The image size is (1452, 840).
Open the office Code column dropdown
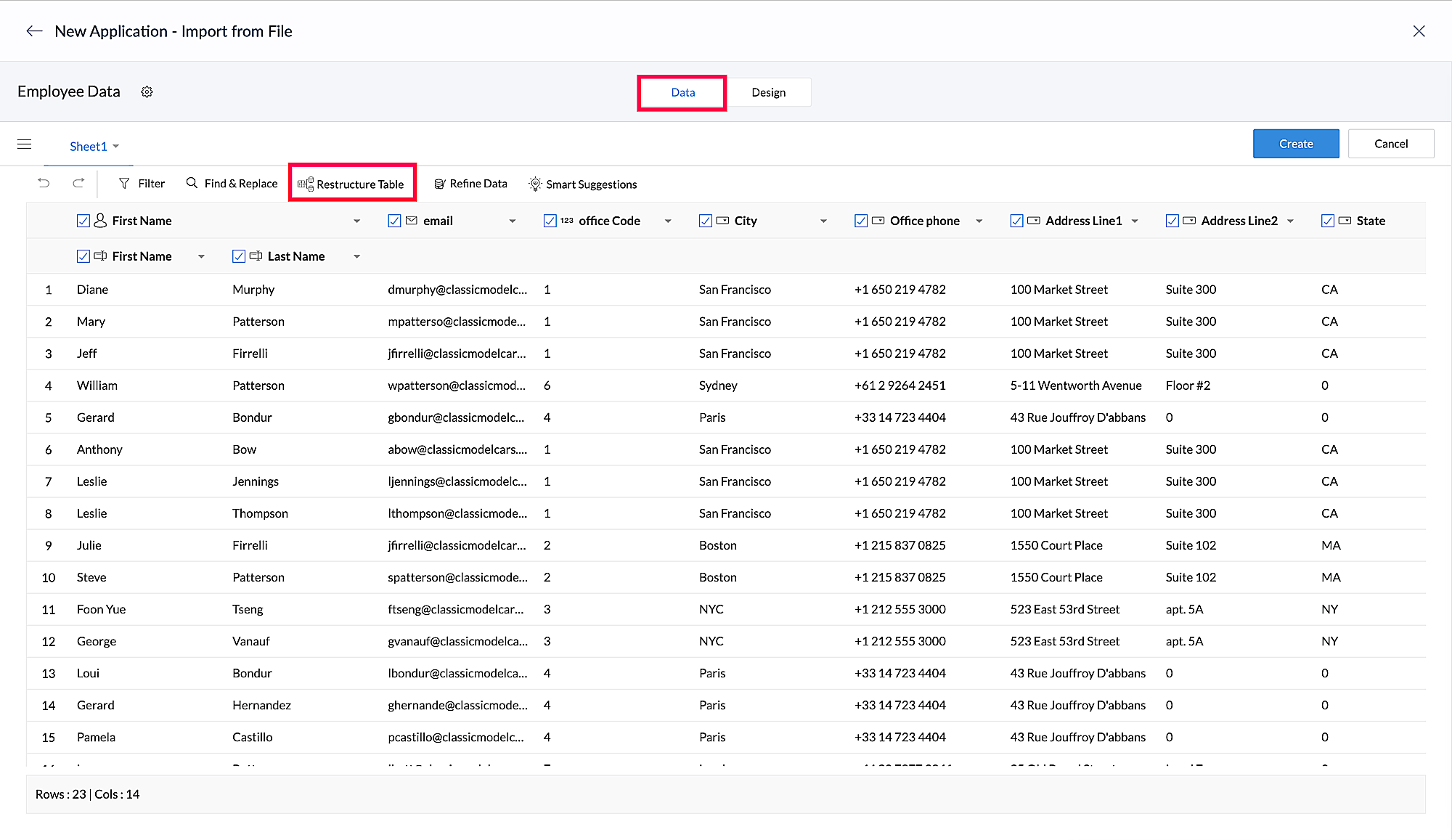point(668,221)
